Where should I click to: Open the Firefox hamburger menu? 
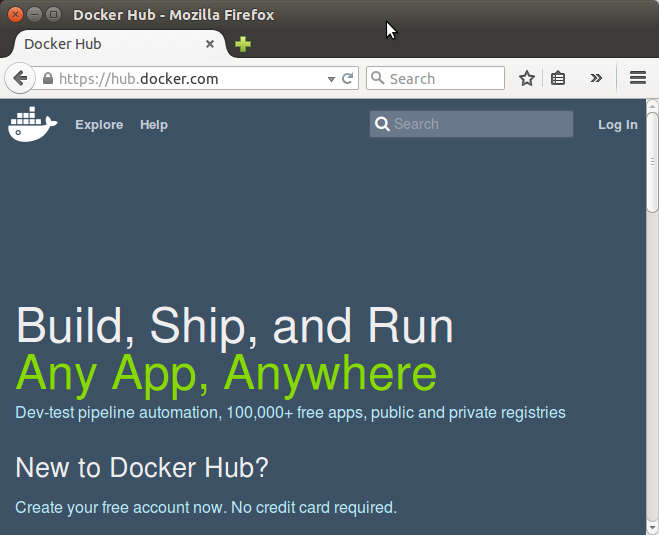pyautogui.click(x=638, y=78)
